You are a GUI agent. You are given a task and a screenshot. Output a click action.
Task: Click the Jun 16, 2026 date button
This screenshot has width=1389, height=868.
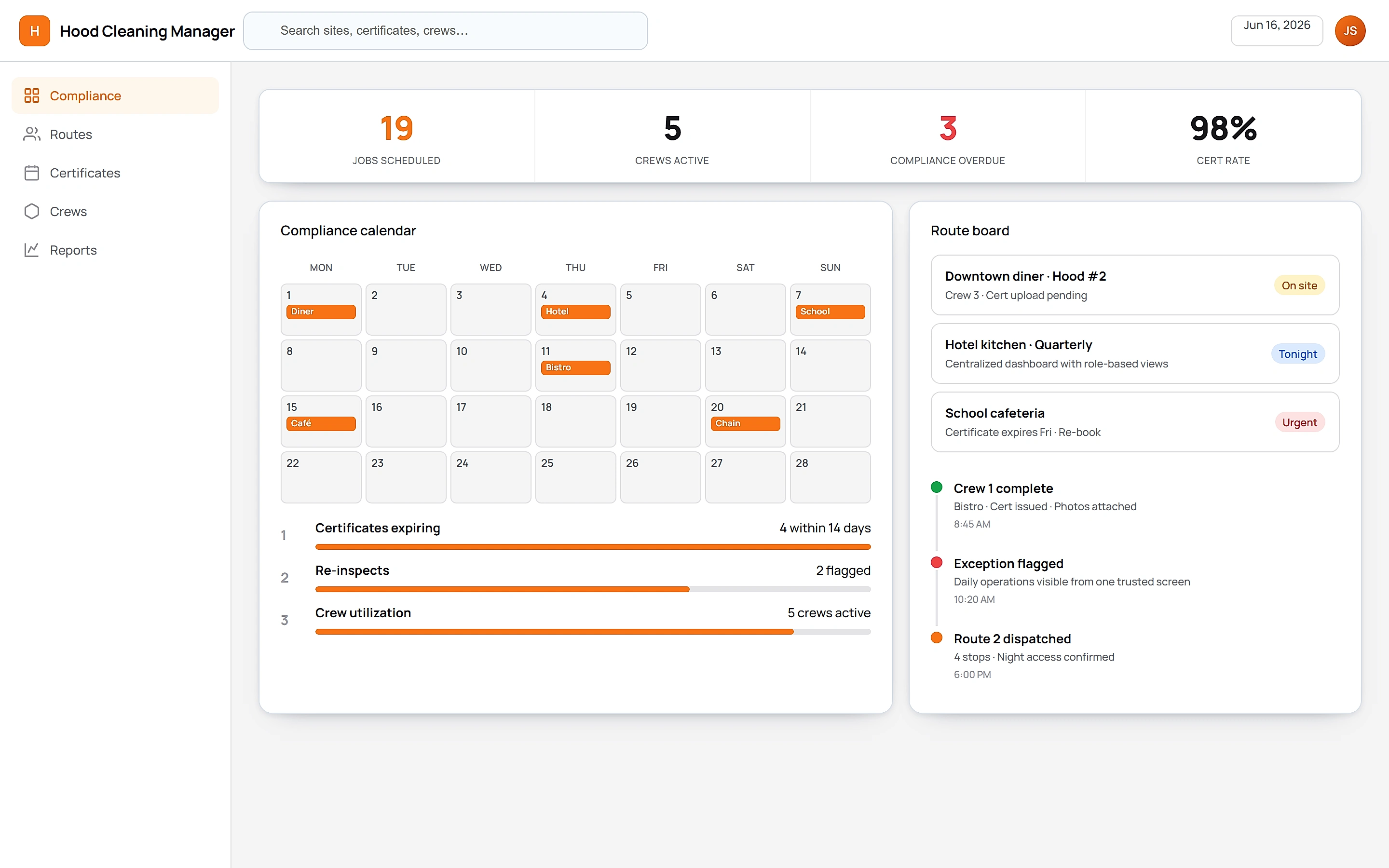pyautogui.click(x=1277, y=30)
